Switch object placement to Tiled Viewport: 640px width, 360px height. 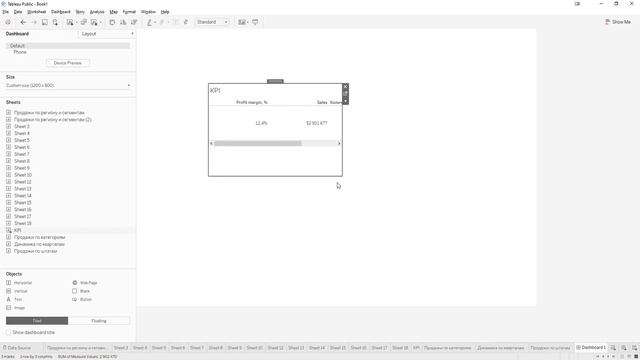(x=37, y=321)
